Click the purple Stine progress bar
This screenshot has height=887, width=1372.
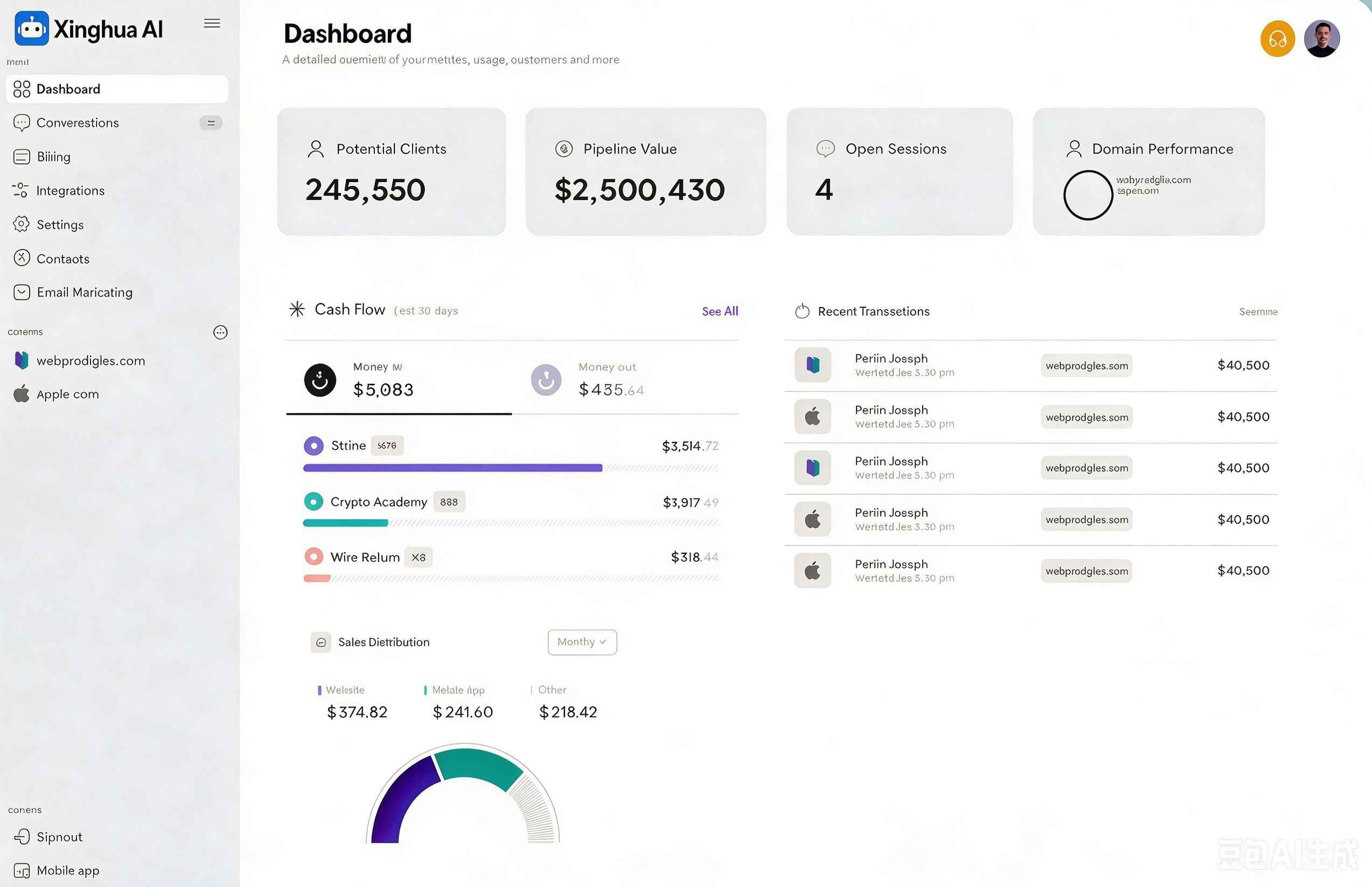point(452,468)
